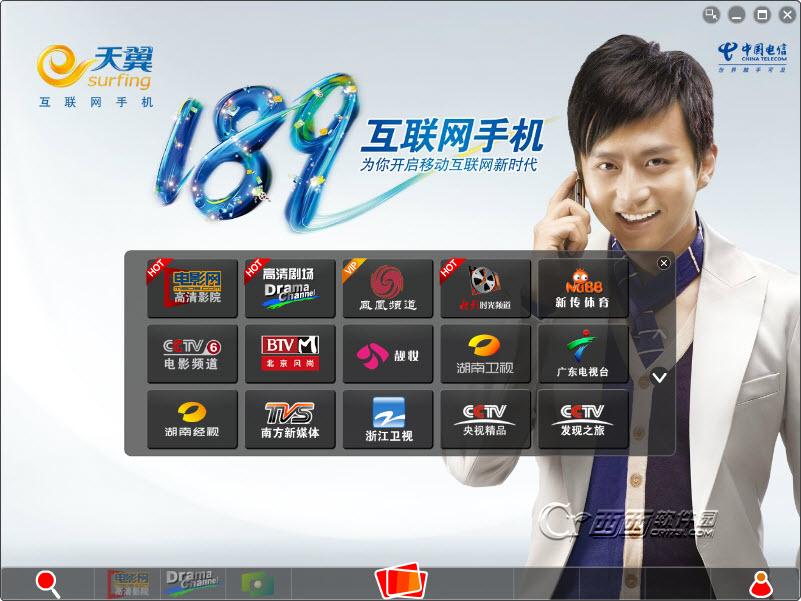The width and height of the screenshot is (801, 601).
Task: Open the HOT 时光频道 film reel tile
Action: coord(485,288)
